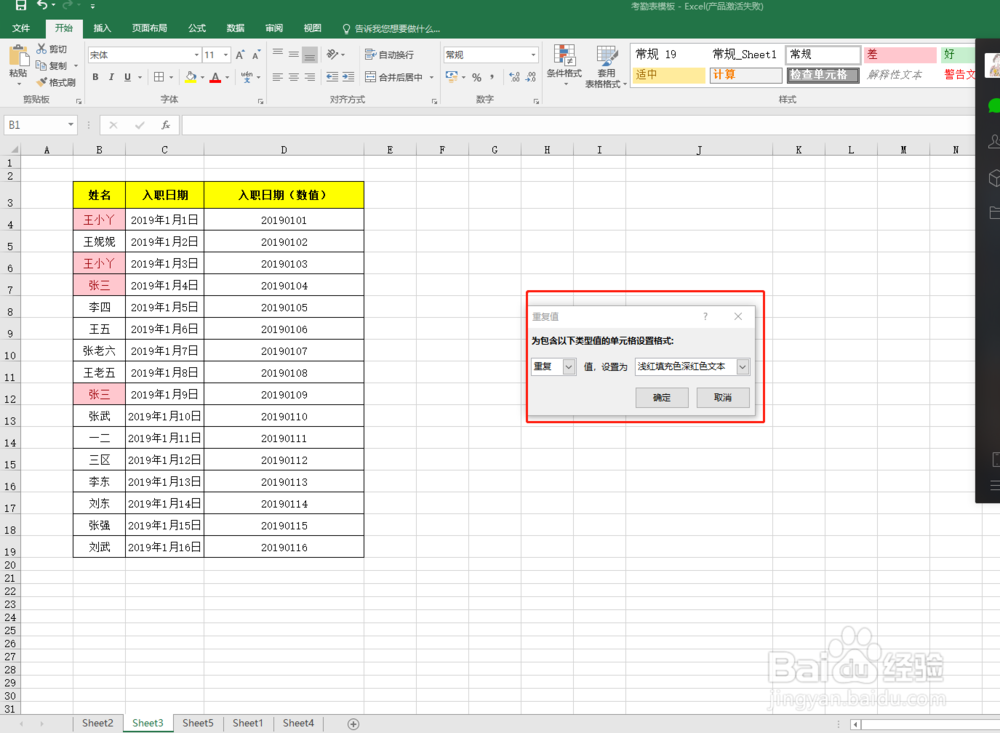Open the Conditional Formatting menu
Screen dimensions: 1000x733
pyautogui.click(x=564, y=66)
